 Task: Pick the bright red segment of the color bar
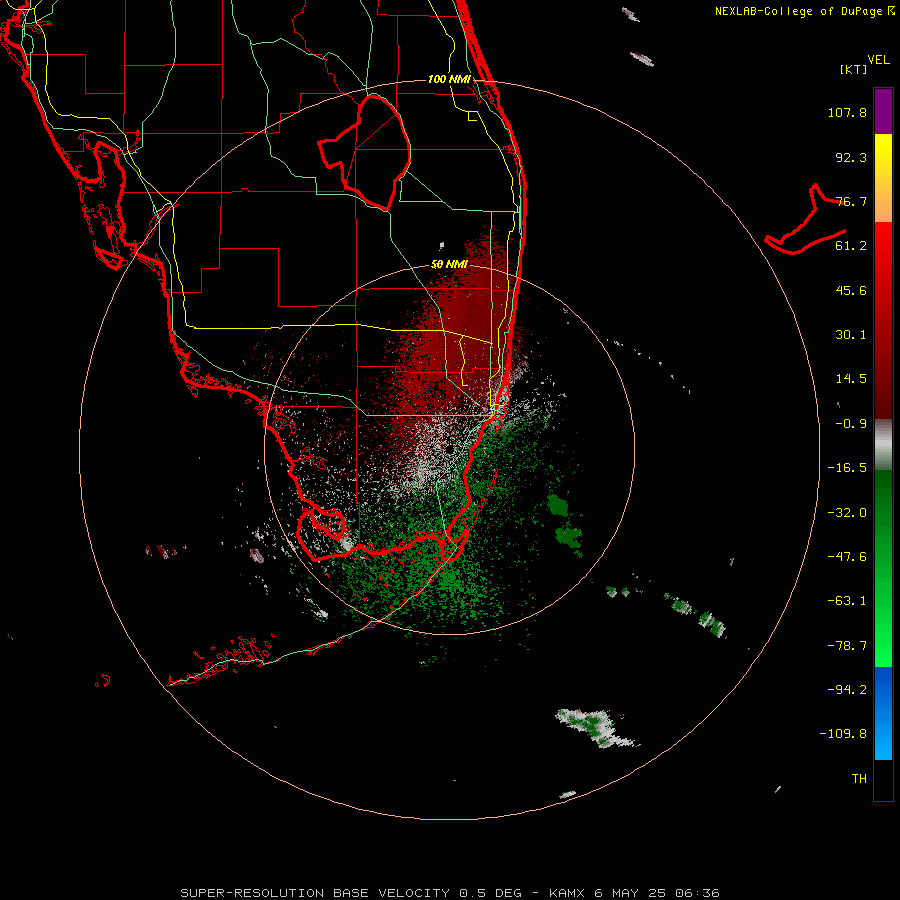(x=883, y=253)
